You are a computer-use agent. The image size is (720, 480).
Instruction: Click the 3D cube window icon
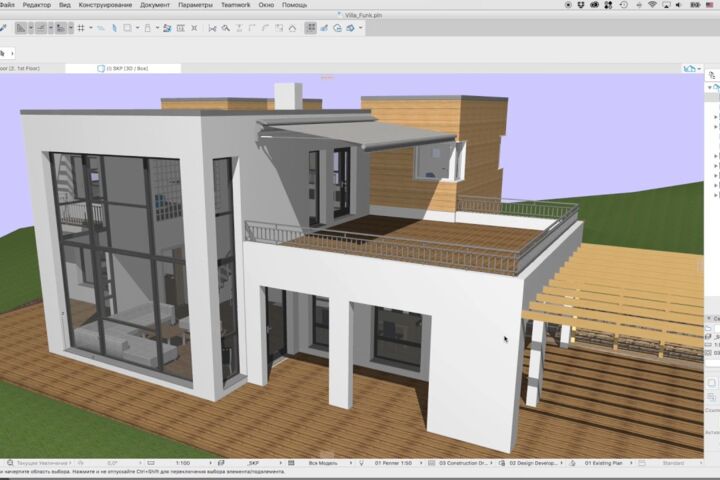pos(350,28)
